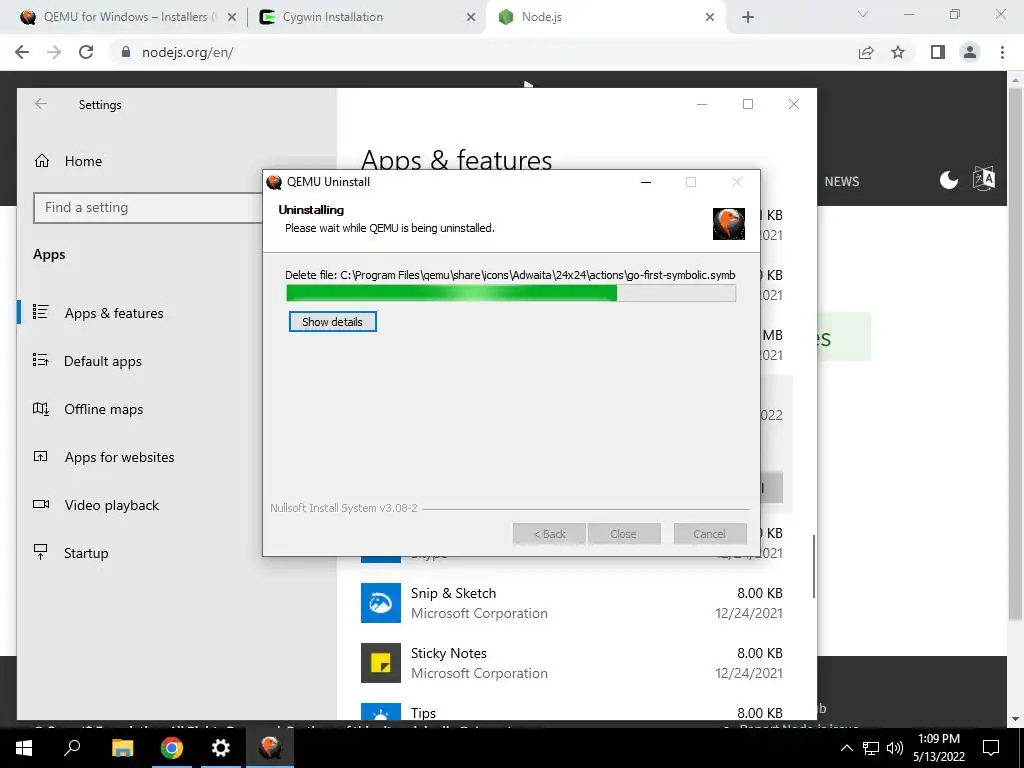Open Offline maps in Settings

click(x=103, y=409)
